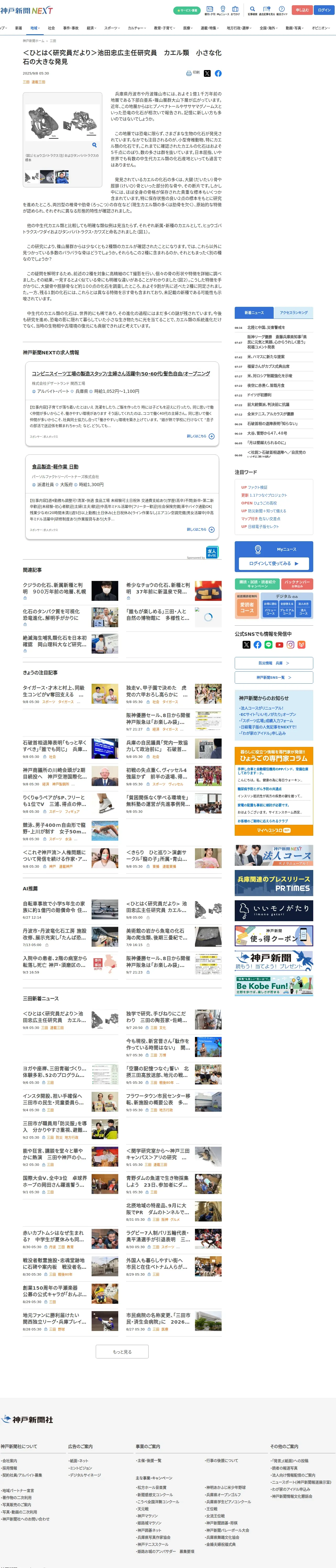Open the コンビニスイーツ工場 job listing title
Image resolution: width=336 pixels, height=1568 pixels.
(121, 374)
